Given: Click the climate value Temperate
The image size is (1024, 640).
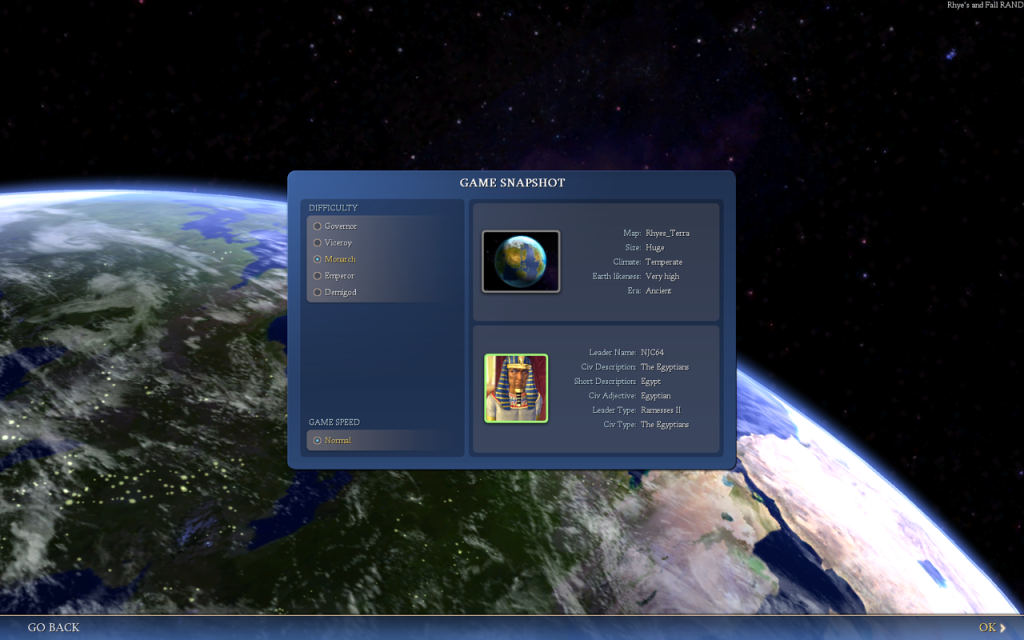Looking at the screenshot, I should click(664, 262).
